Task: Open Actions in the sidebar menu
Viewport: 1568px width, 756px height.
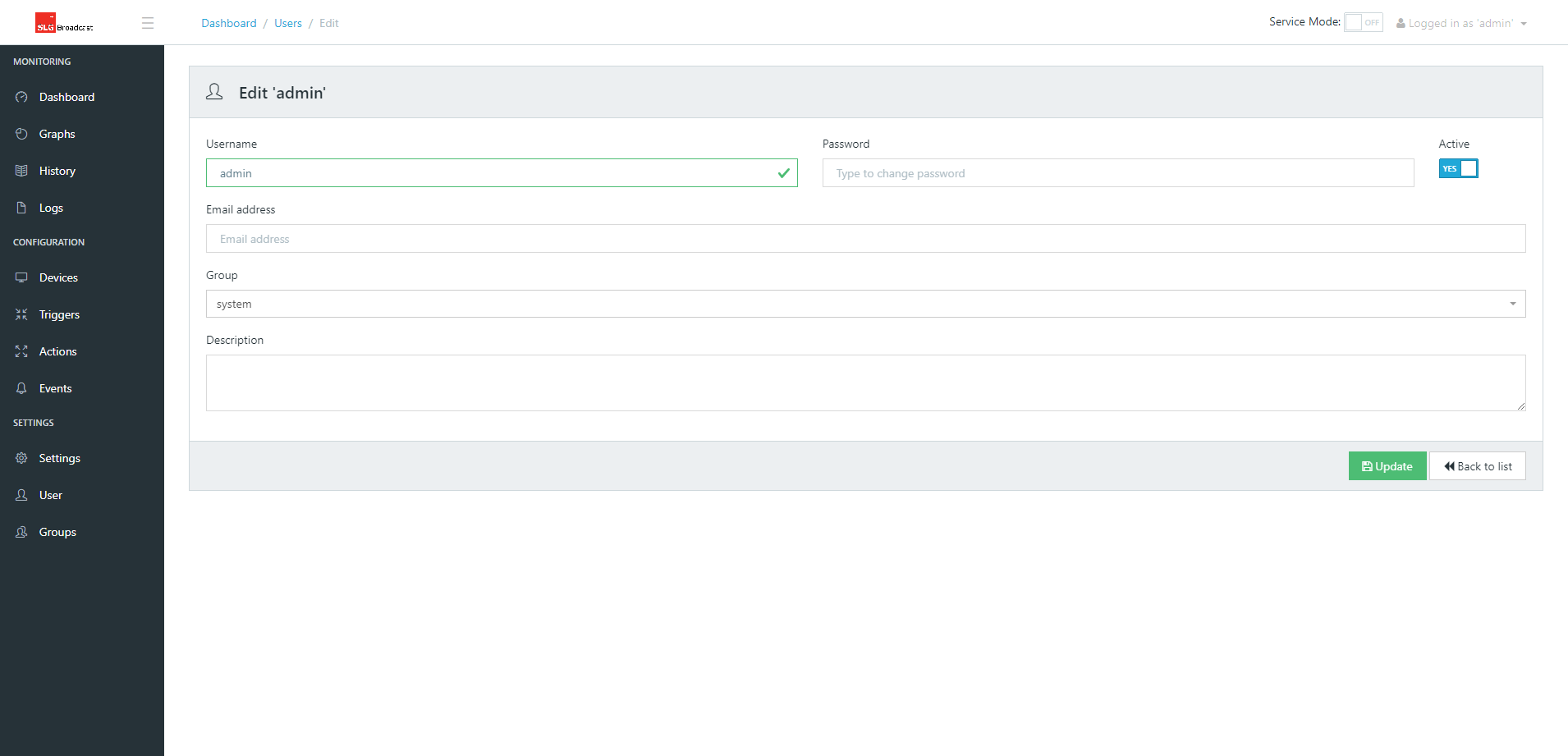Action: 57,351
